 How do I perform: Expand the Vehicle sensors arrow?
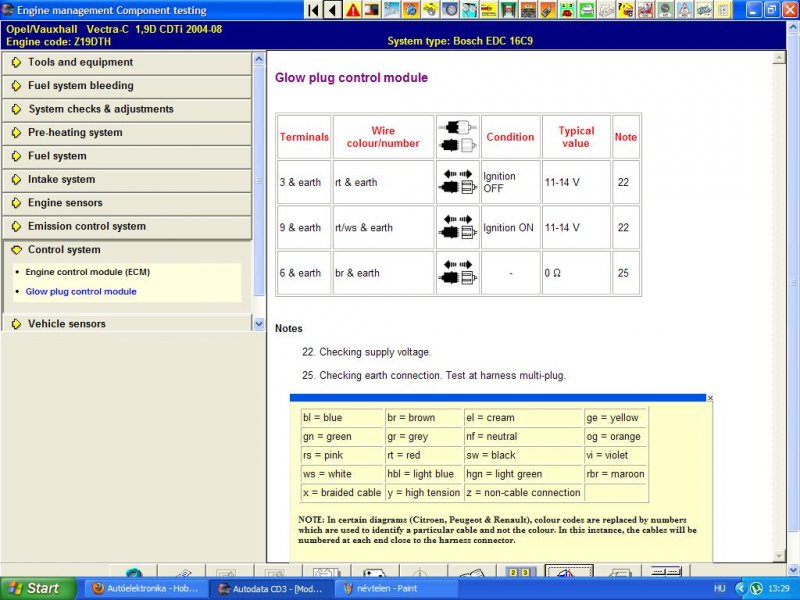[x=16, y=324]
